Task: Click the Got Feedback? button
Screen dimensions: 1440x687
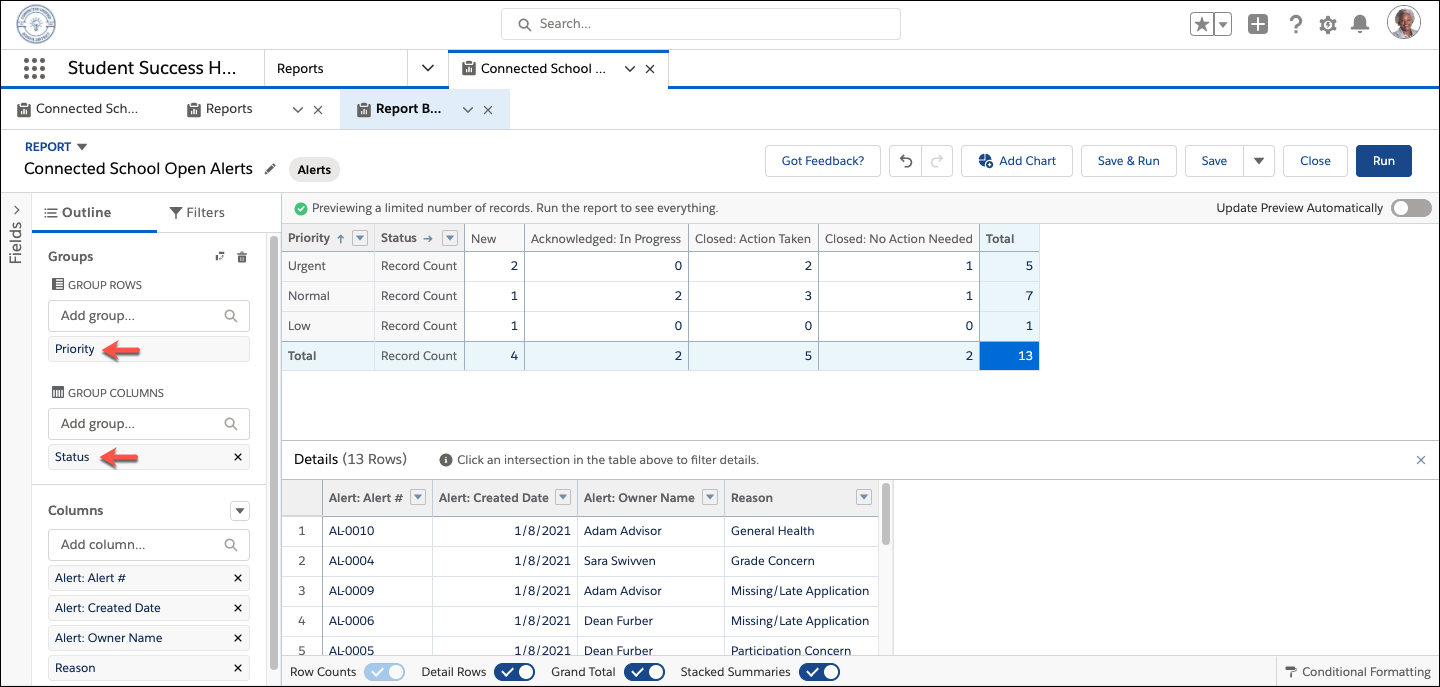Action: [x=823, y=161]
